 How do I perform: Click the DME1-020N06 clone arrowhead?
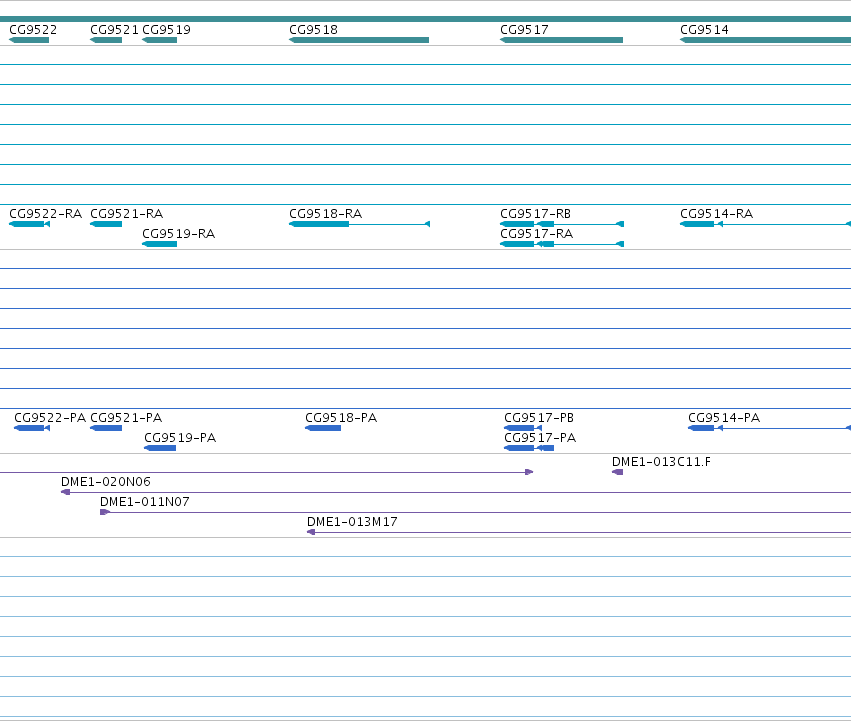[x=66, y=492]
